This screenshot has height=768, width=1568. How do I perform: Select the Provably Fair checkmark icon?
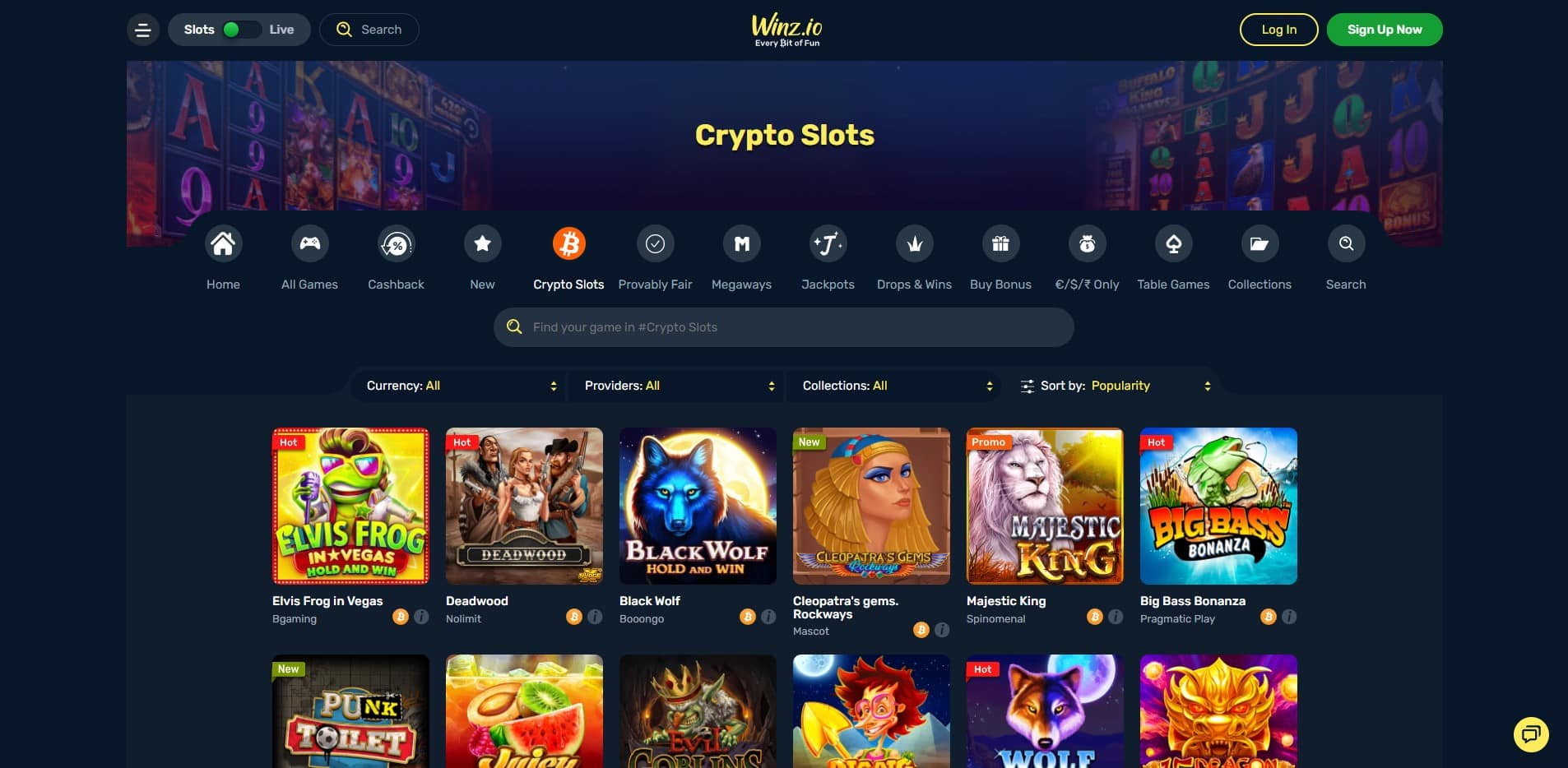tap(655, 243)
